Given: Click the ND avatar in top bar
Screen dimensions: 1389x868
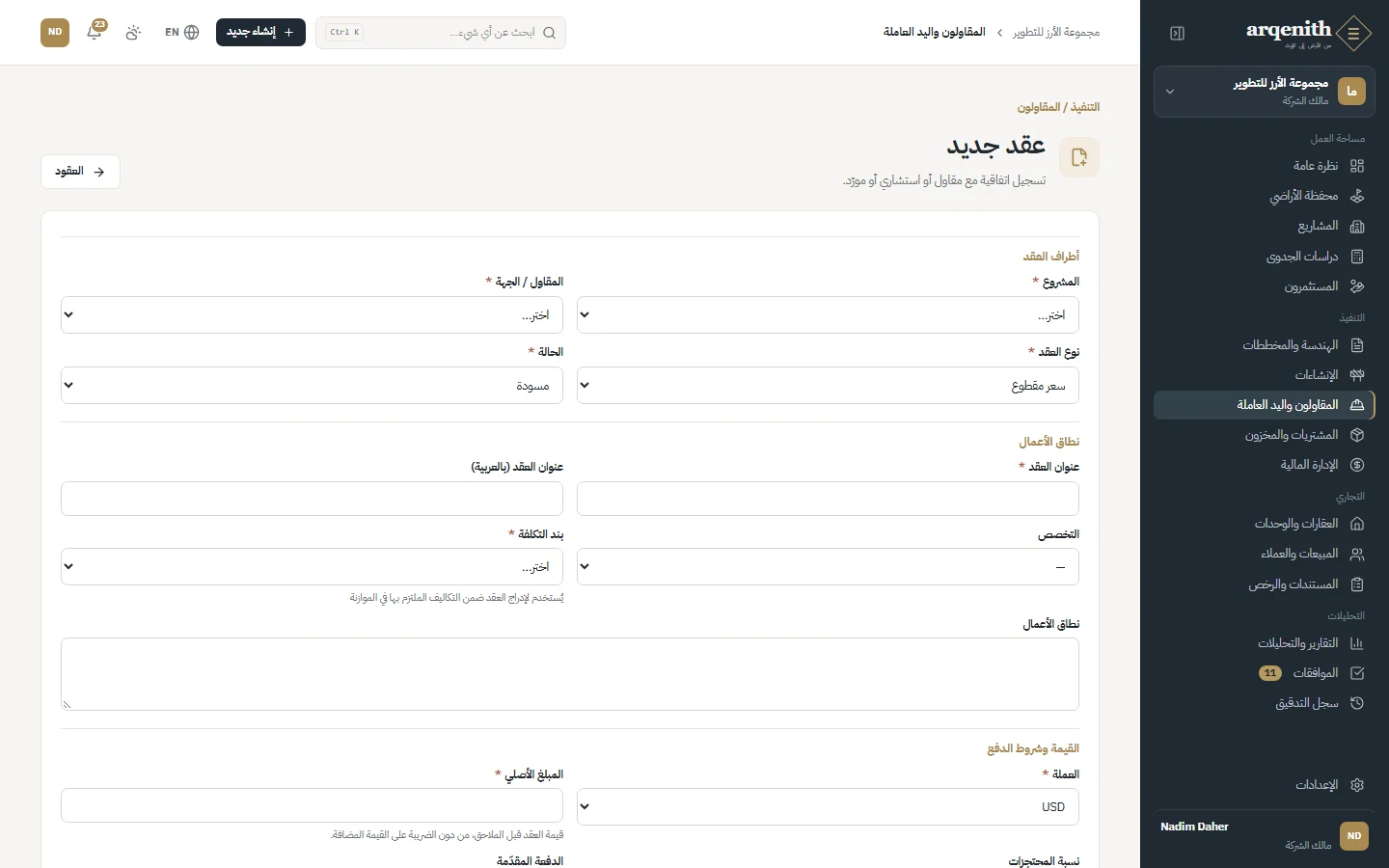Looking at the screenshot, I should click(55, 32).
